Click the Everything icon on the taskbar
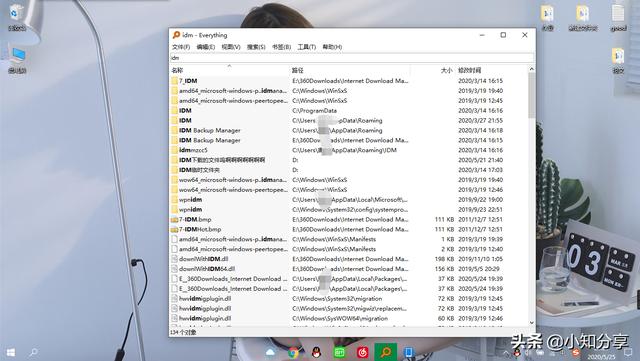Image resolution: width=640 pixels, height=361 pixels. click(x=385, y=352)
